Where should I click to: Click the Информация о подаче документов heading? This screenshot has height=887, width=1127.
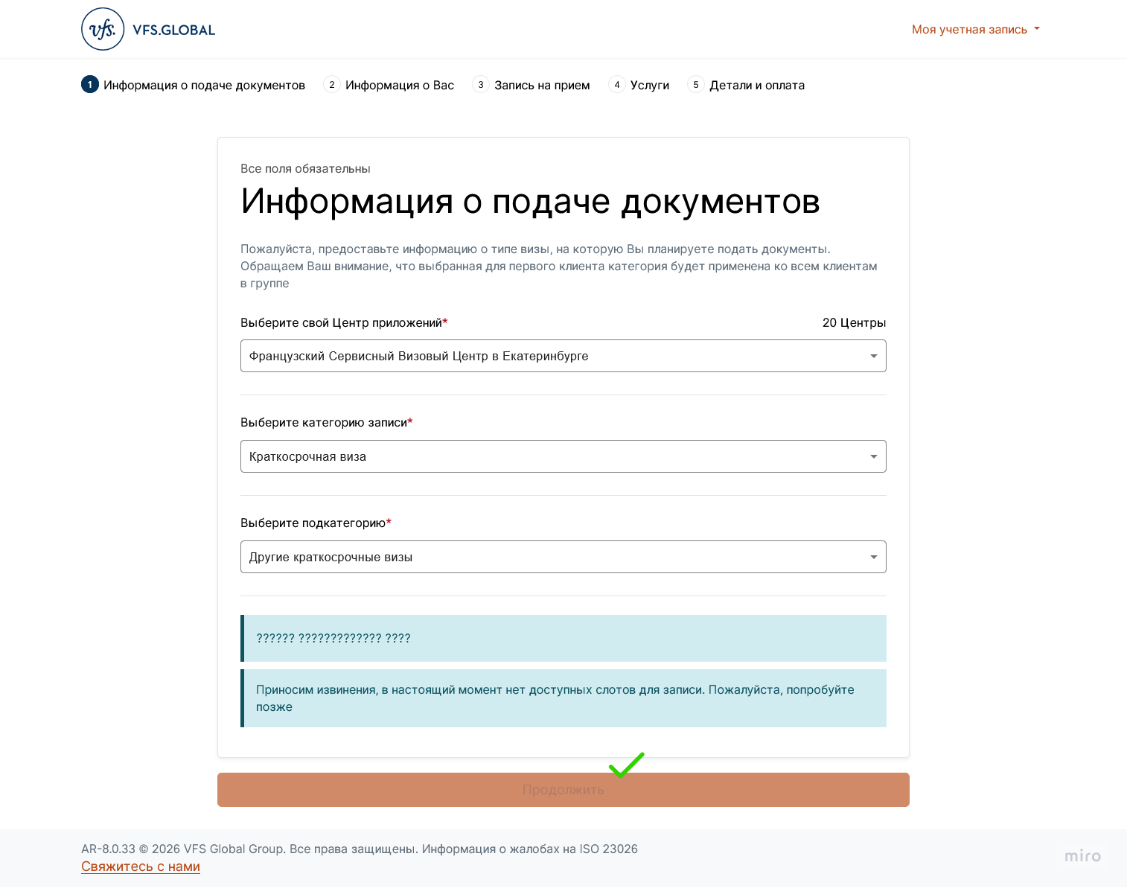530,201
